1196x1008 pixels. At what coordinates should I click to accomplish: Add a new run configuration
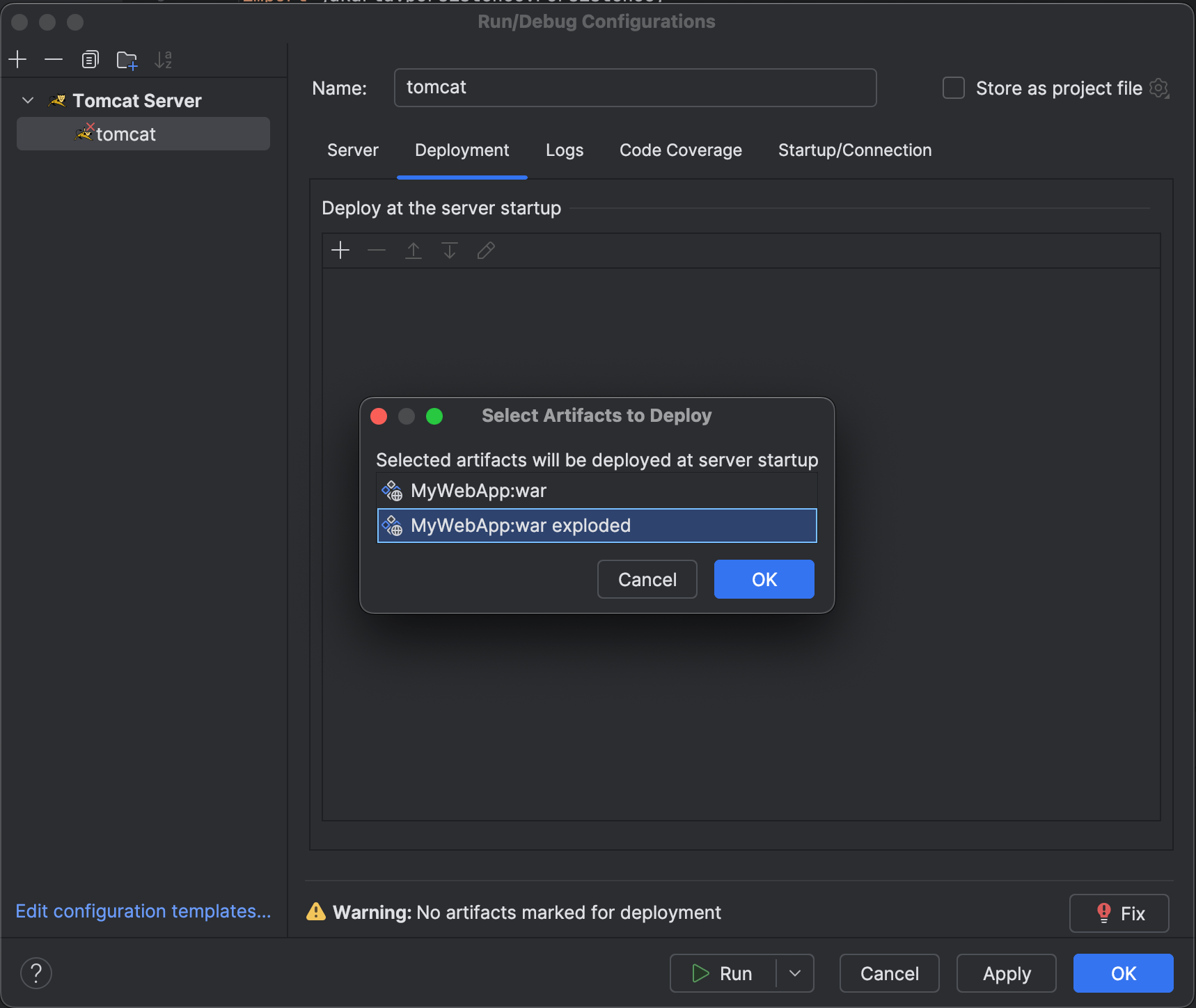(x=17, y=59)
